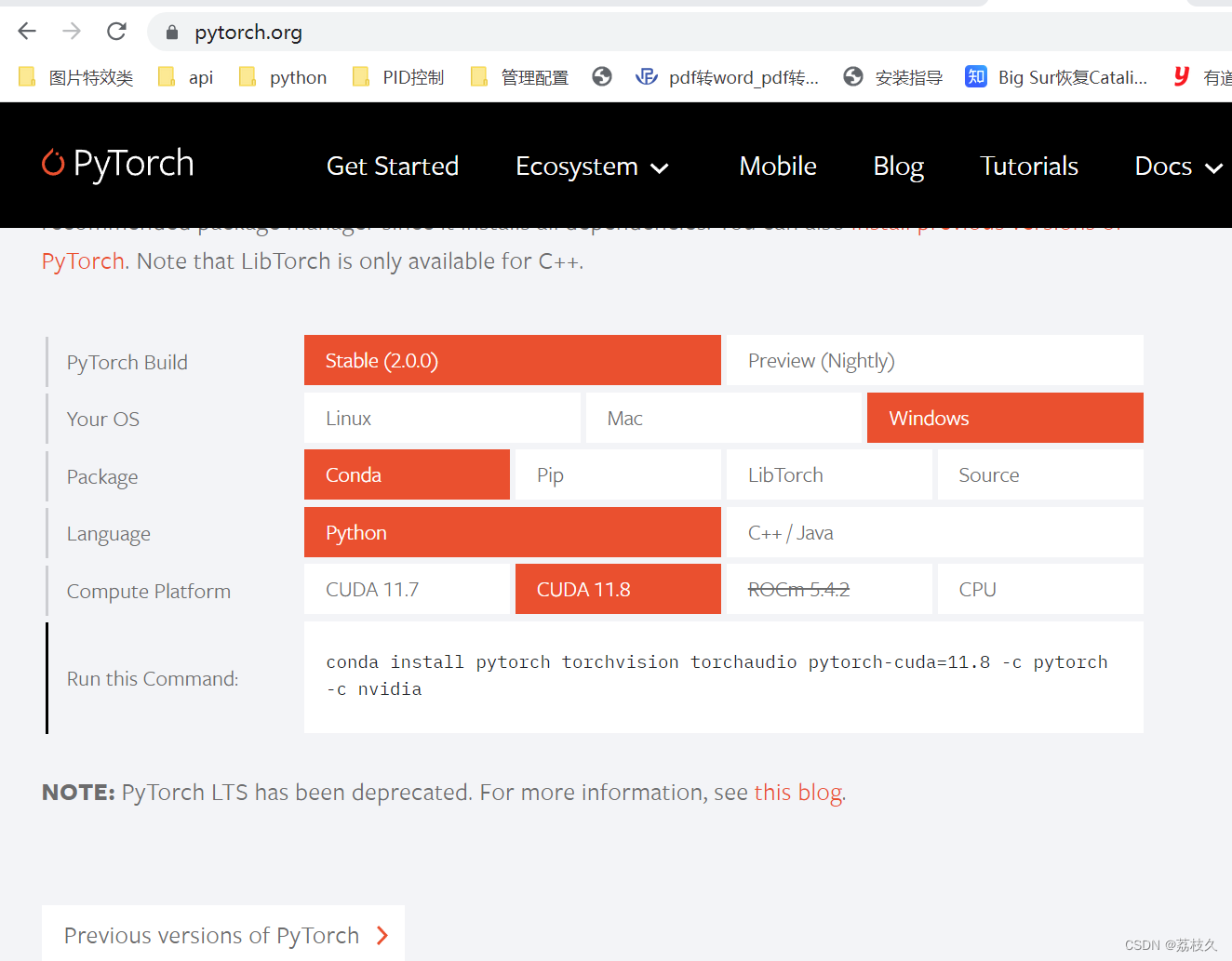Open the Blog nav link

click(898, 167)
